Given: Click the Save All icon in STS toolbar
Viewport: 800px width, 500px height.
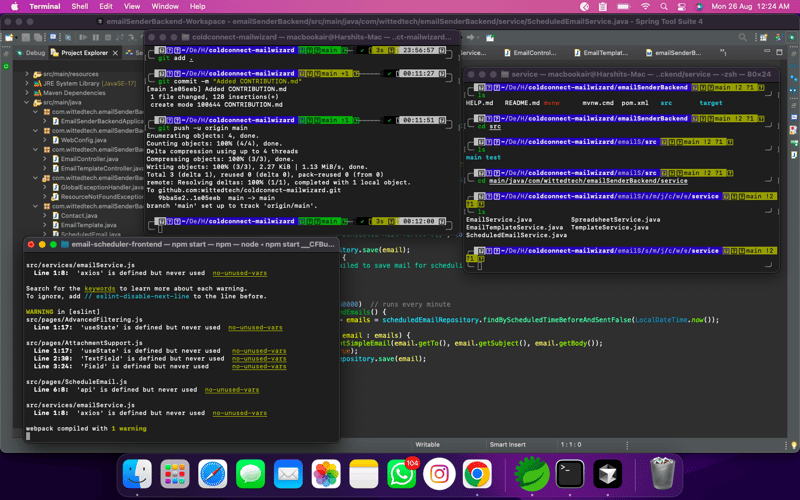Looking at the screenshot, I should pyautogui.click(x=38, y=37).
